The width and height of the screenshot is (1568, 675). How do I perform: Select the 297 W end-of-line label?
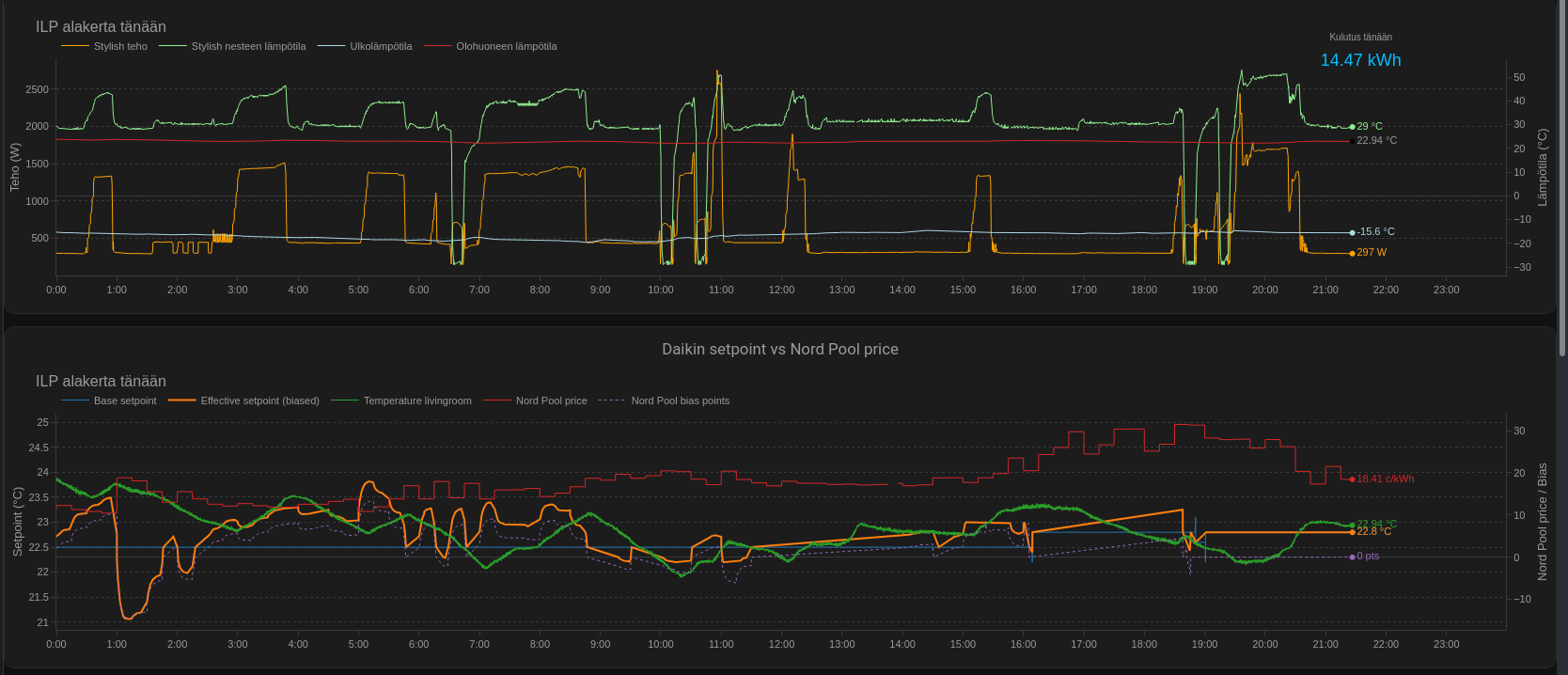pyautogui.click(x=1371, y=253)
